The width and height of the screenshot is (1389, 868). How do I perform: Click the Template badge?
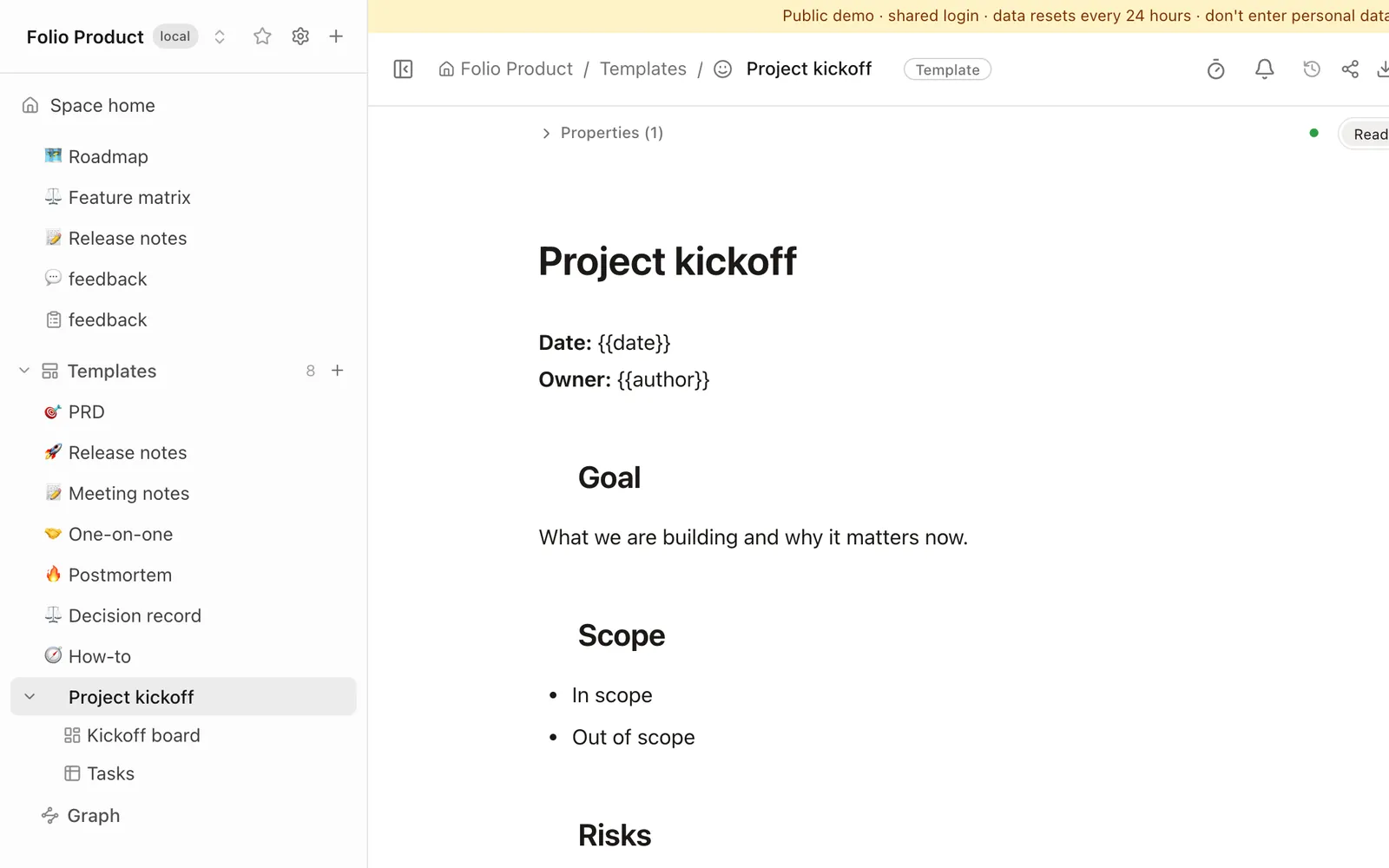coord(947,69)
